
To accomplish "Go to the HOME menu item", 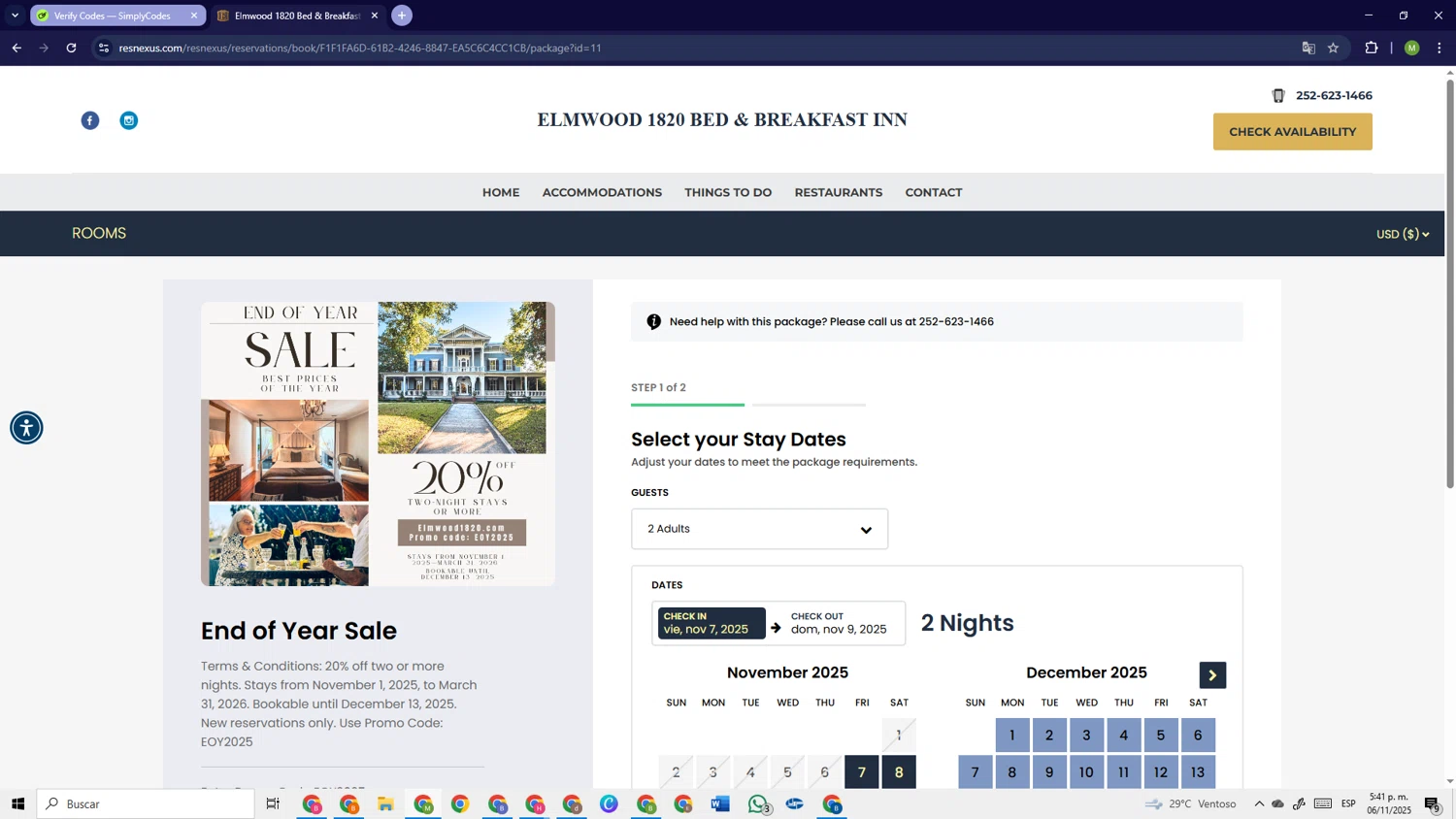I will coord(501,192).
